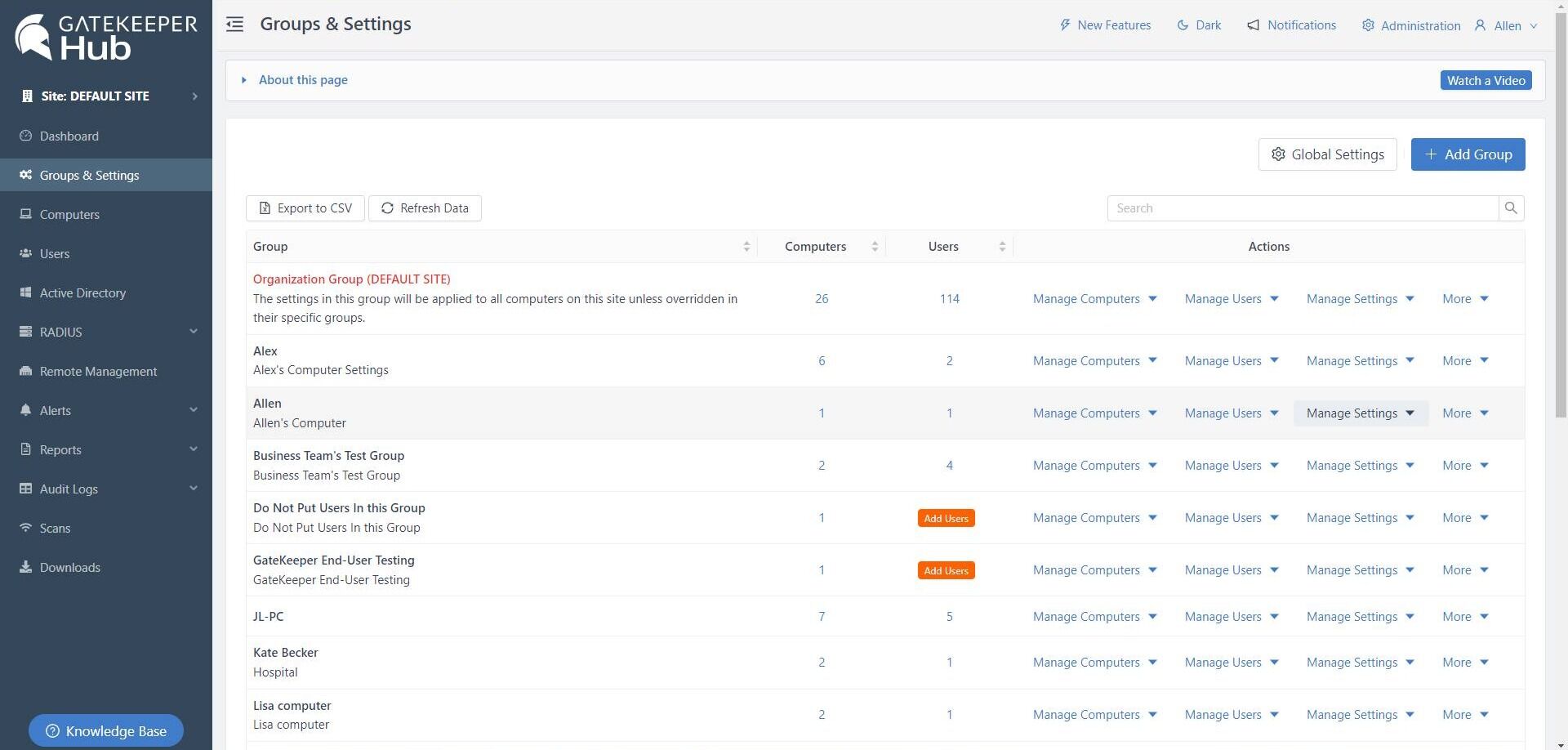The height and width of the screenshot is (750, 1568).
Task: Open Manage Settings dropdown for Allen group
Action: pos(1361,413)
